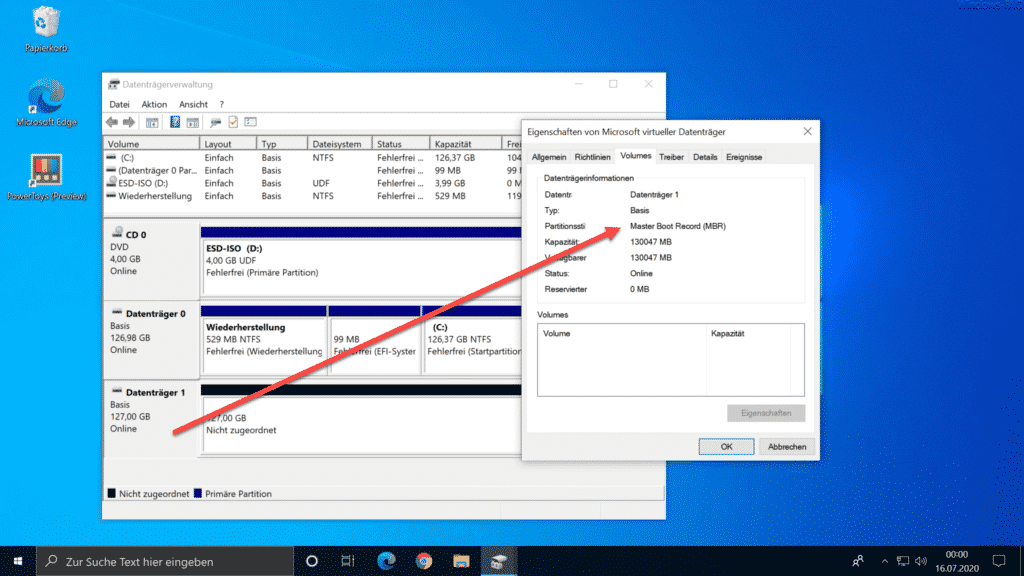Open the blue Help toolbar icon

click(x=175, y=122)
